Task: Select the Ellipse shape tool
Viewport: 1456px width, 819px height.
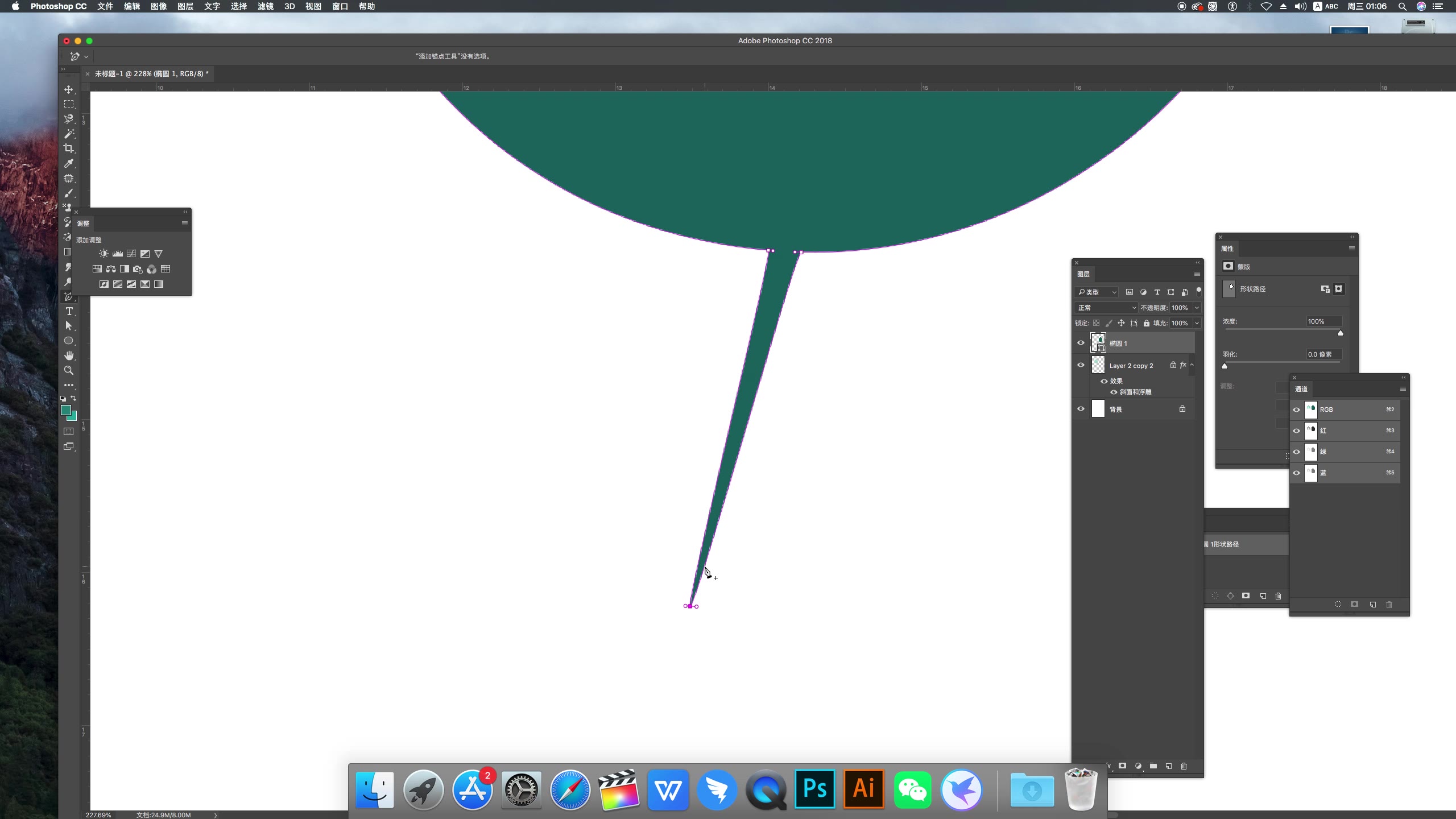Action: 69,341
